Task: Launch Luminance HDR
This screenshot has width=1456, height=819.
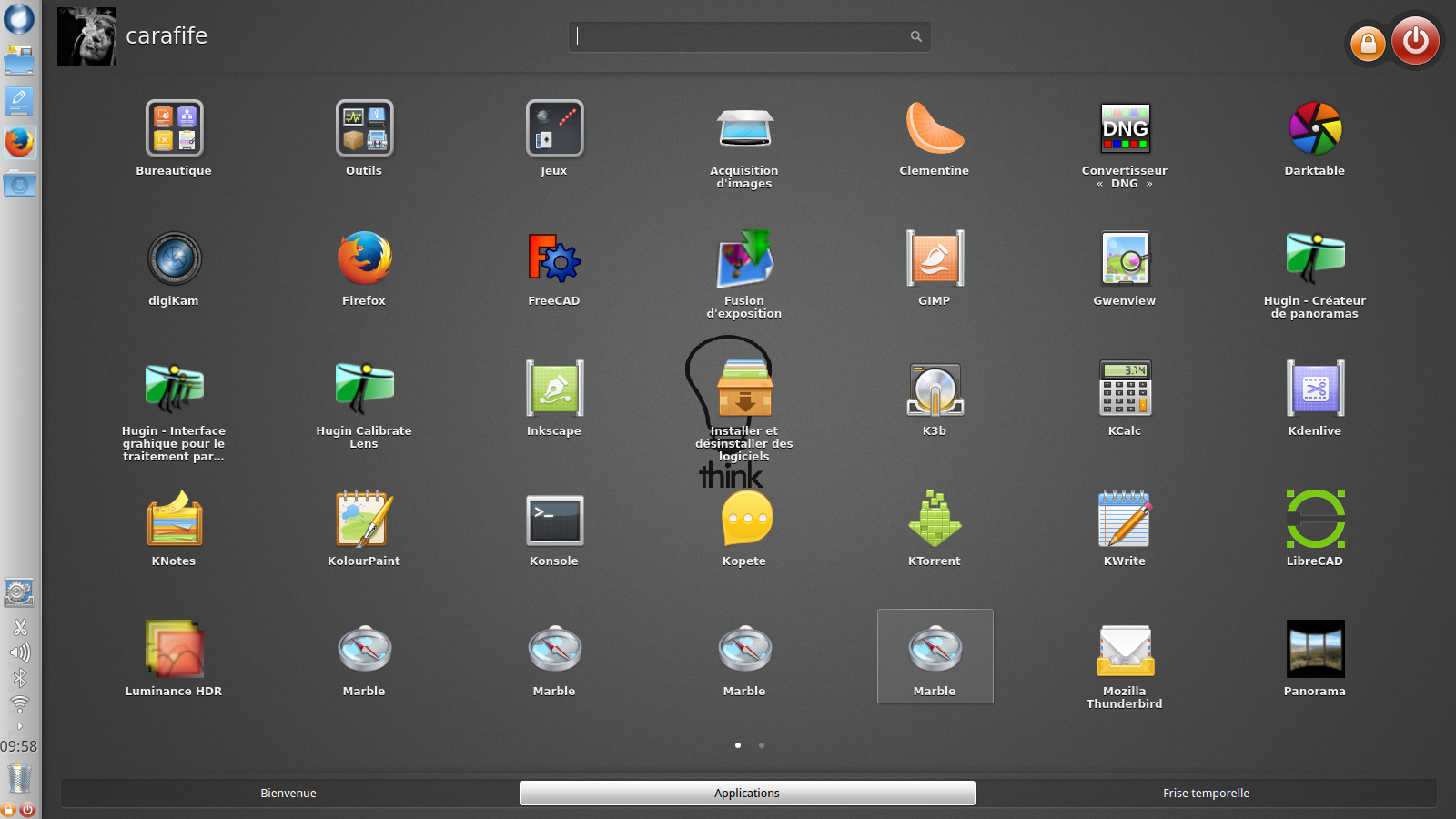Action: 174,659
